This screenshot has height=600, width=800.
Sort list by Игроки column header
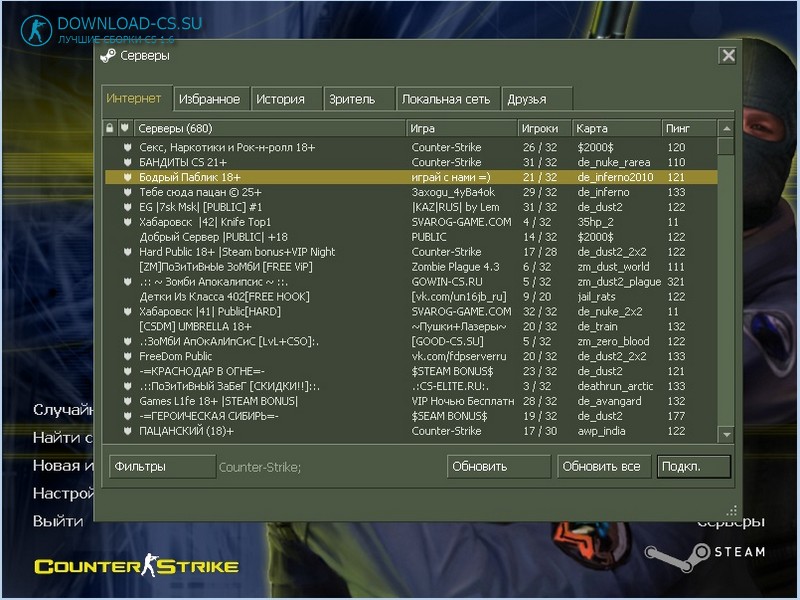544,129
